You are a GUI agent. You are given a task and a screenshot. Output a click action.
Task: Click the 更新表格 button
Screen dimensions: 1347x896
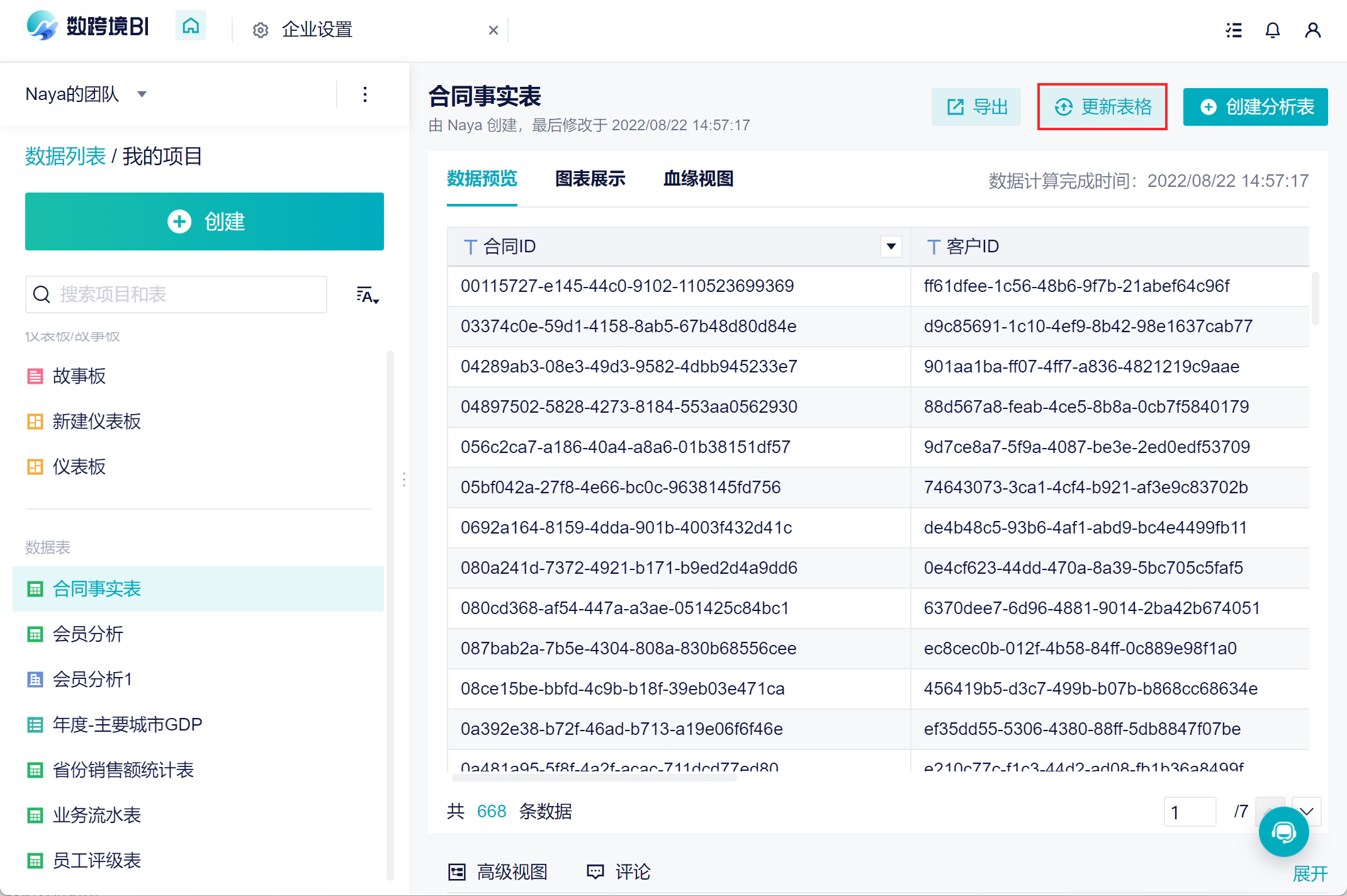(1103, 107)
